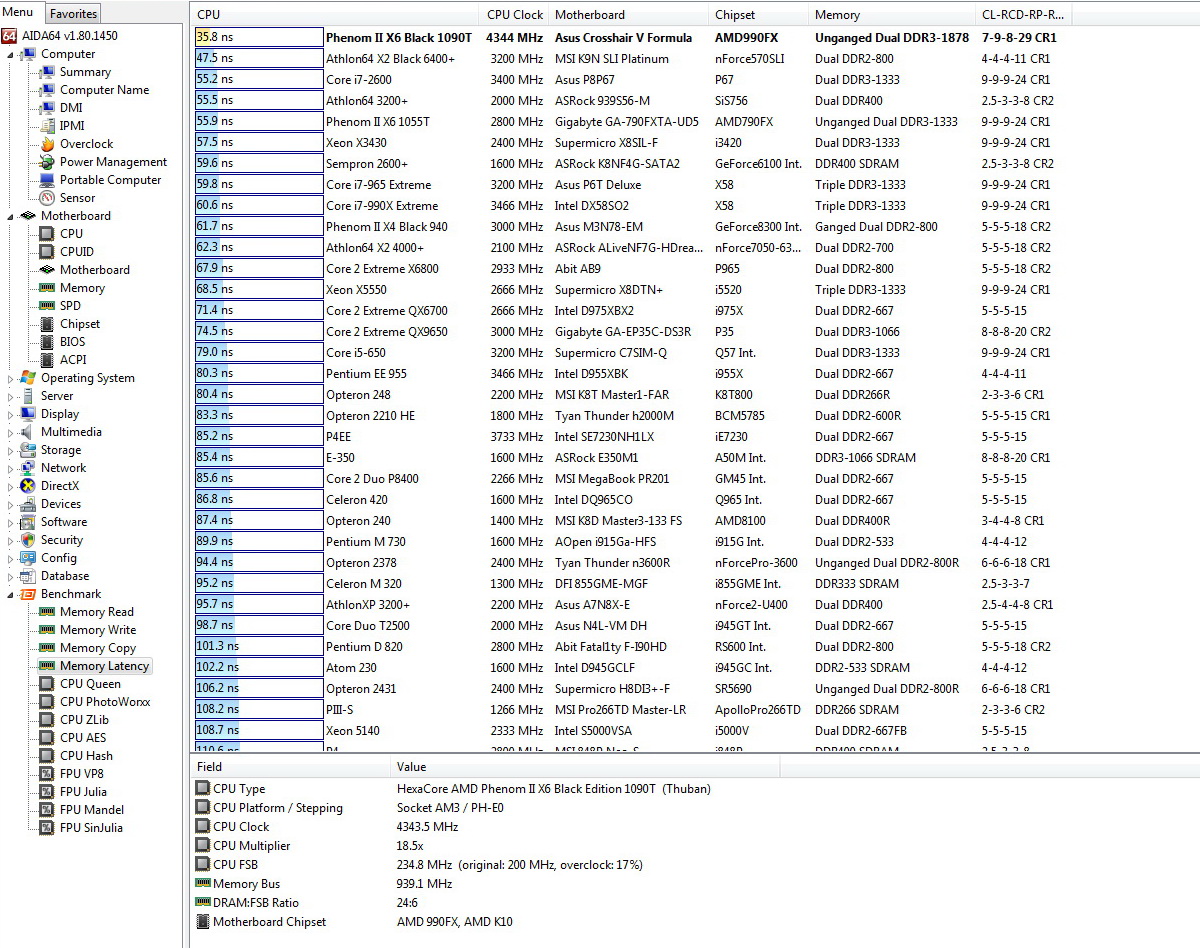
Task: Select the Motherboard Chipset field row
Action: (x=695, y=922)
